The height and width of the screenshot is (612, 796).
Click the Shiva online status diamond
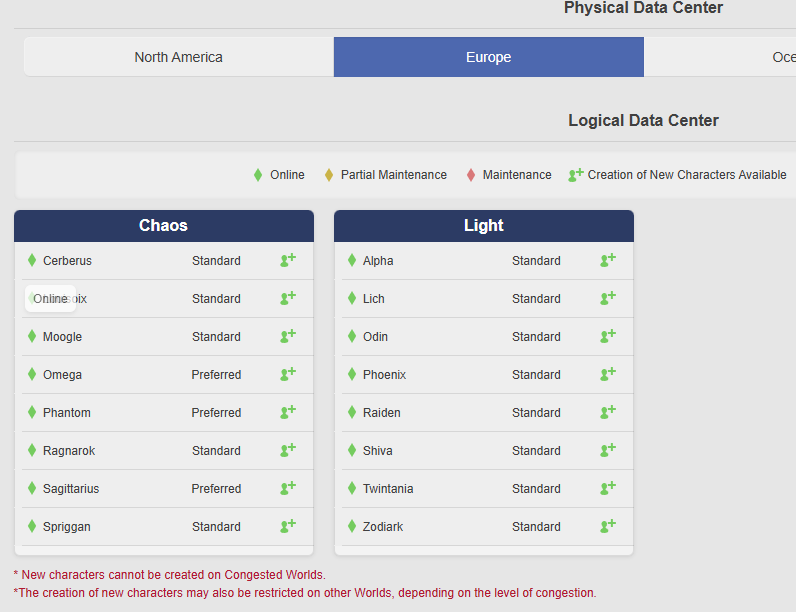(x=352, y=450)
